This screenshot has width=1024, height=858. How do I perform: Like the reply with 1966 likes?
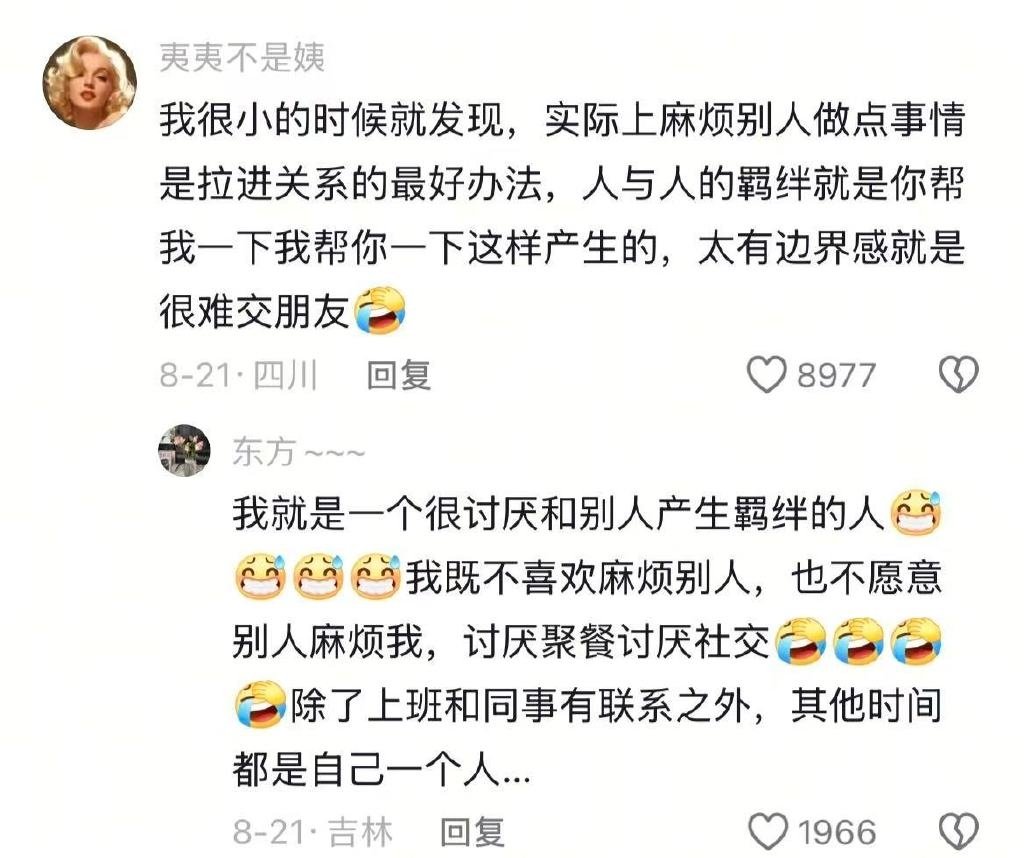click(x=767, y=831)
